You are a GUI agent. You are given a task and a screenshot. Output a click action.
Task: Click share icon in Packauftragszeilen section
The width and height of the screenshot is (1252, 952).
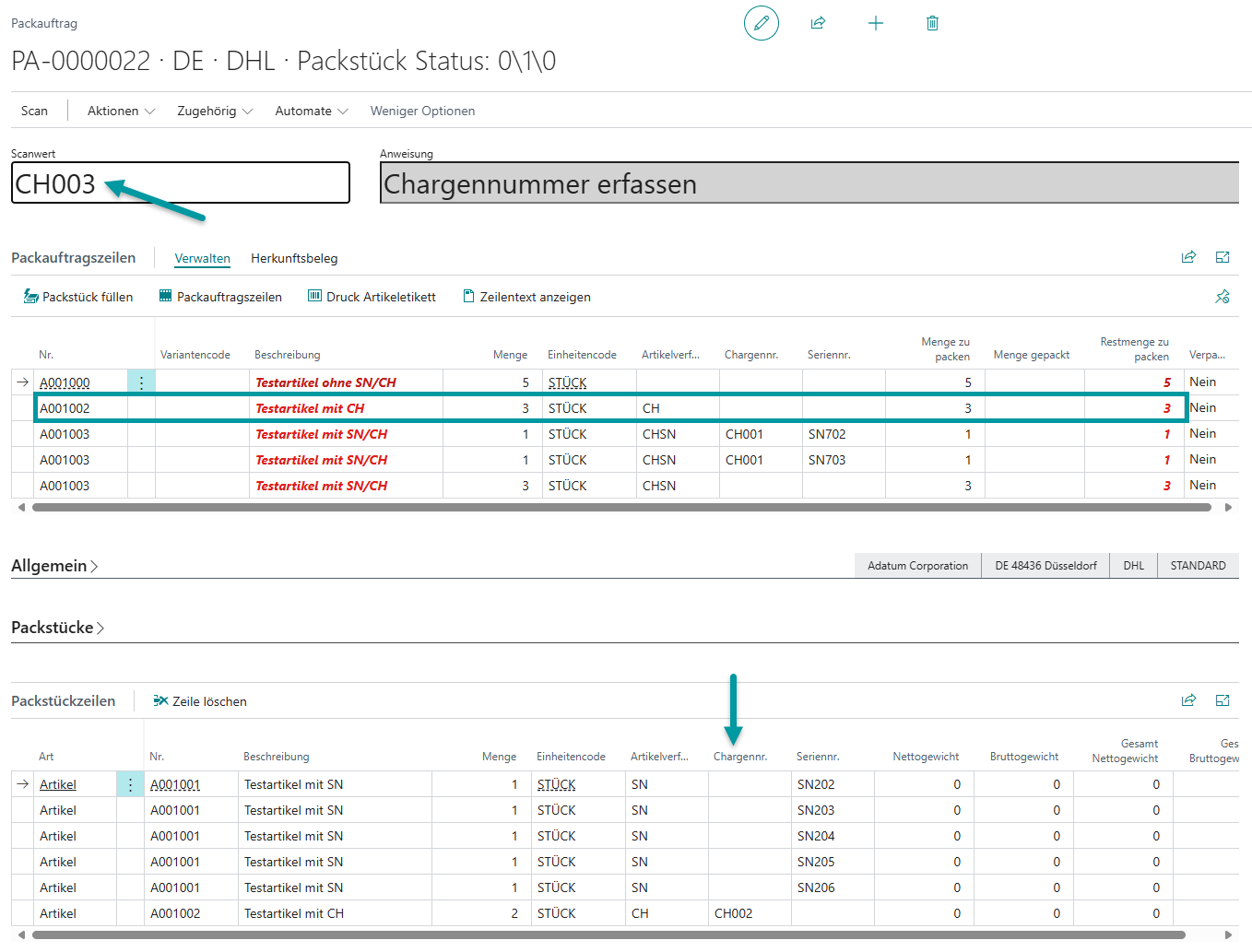tap(1188, 257)
